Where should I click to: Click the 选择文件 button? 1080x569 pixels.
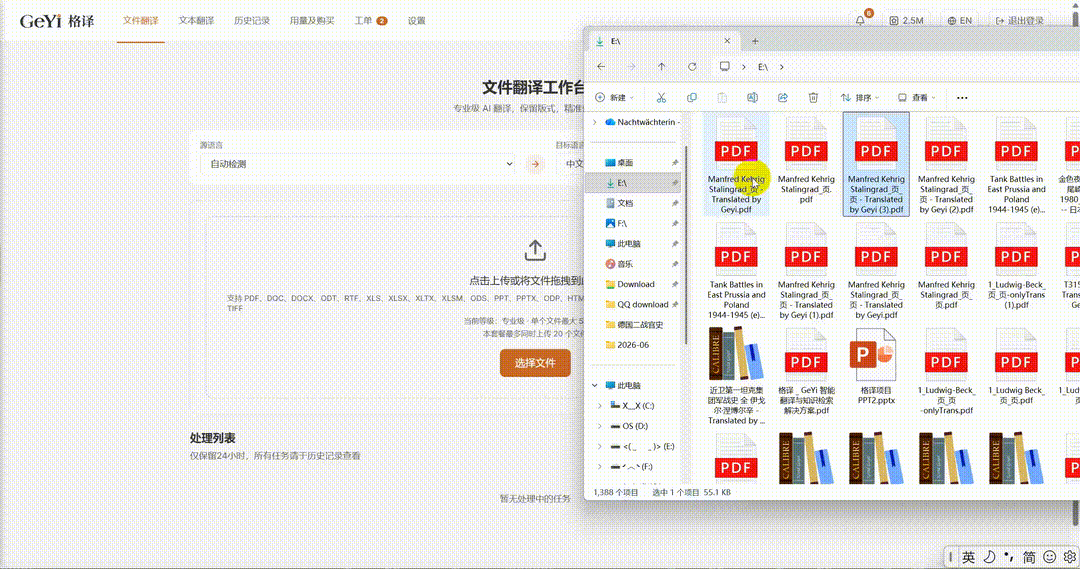pos(535,362)
